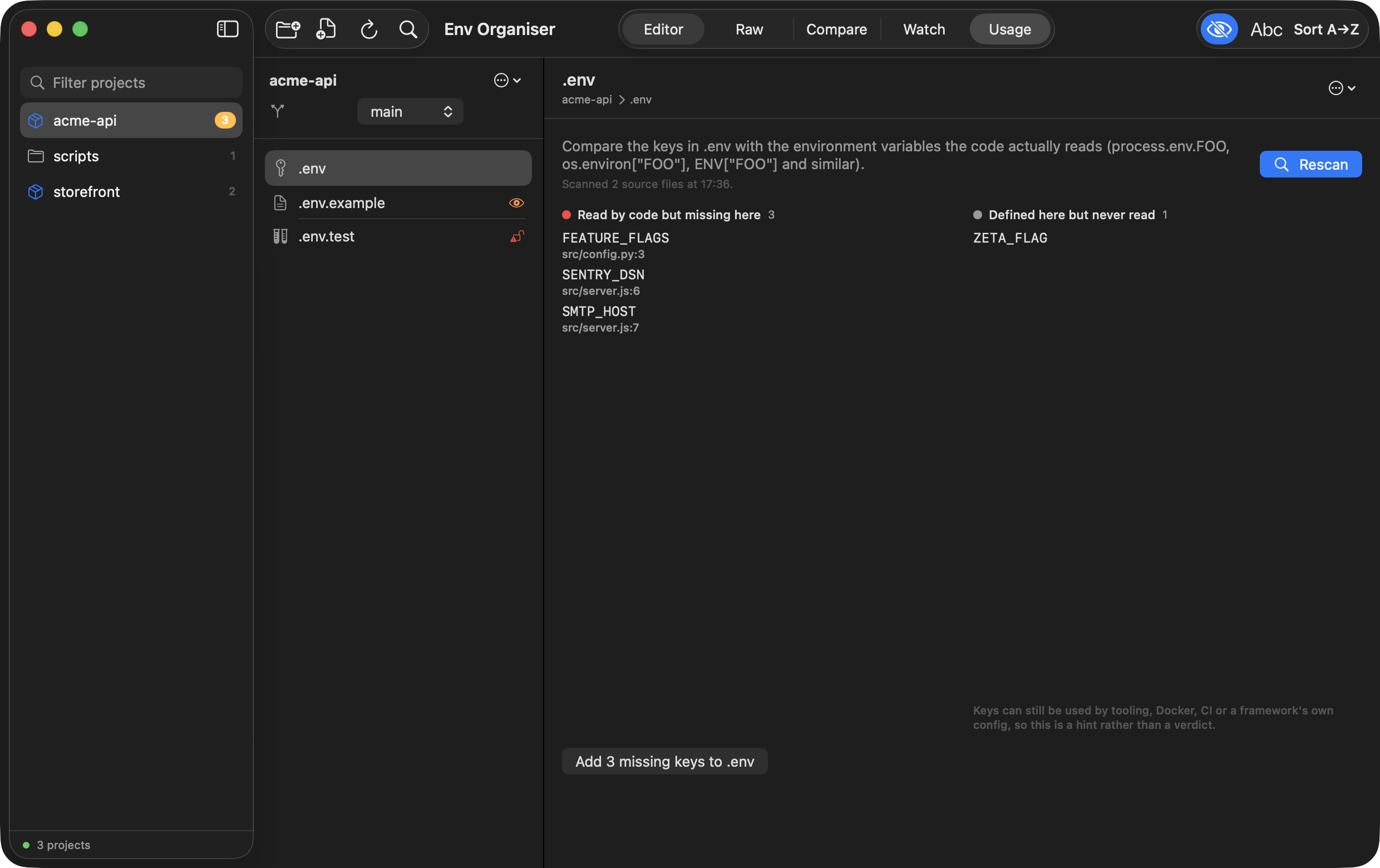Focus the Filter projects field
Image resolution: width=1380 pixels, height=868 pixels.
point(131,82)
